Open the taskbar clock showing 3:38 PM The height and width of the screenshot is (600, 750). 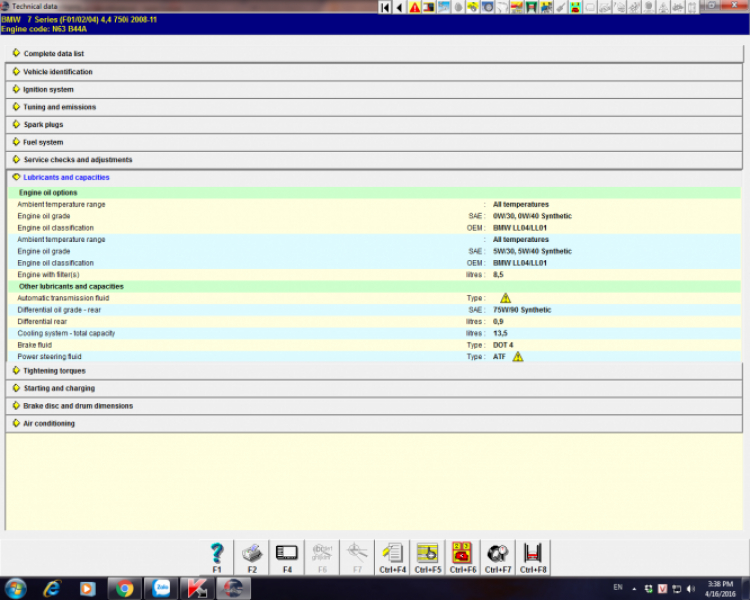point(720,589)
